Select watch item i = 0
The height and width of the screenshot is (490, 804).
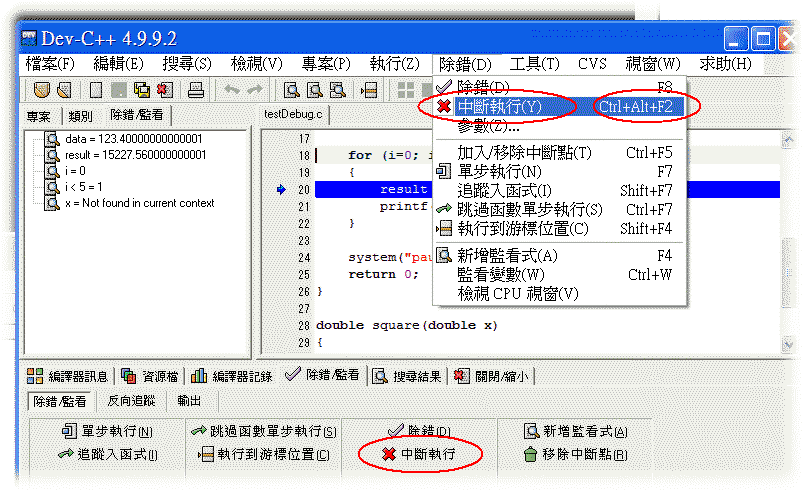tap(75, 171)
